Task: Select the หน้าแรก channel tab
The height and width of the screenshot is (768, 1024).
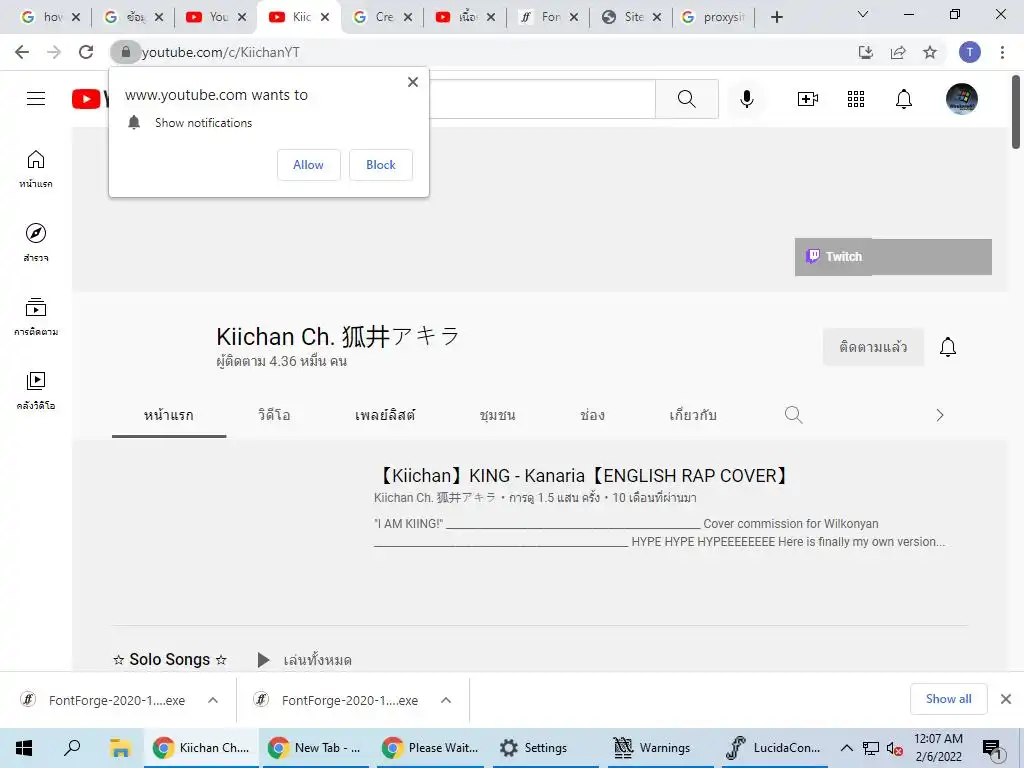Action: pos(168,415)
